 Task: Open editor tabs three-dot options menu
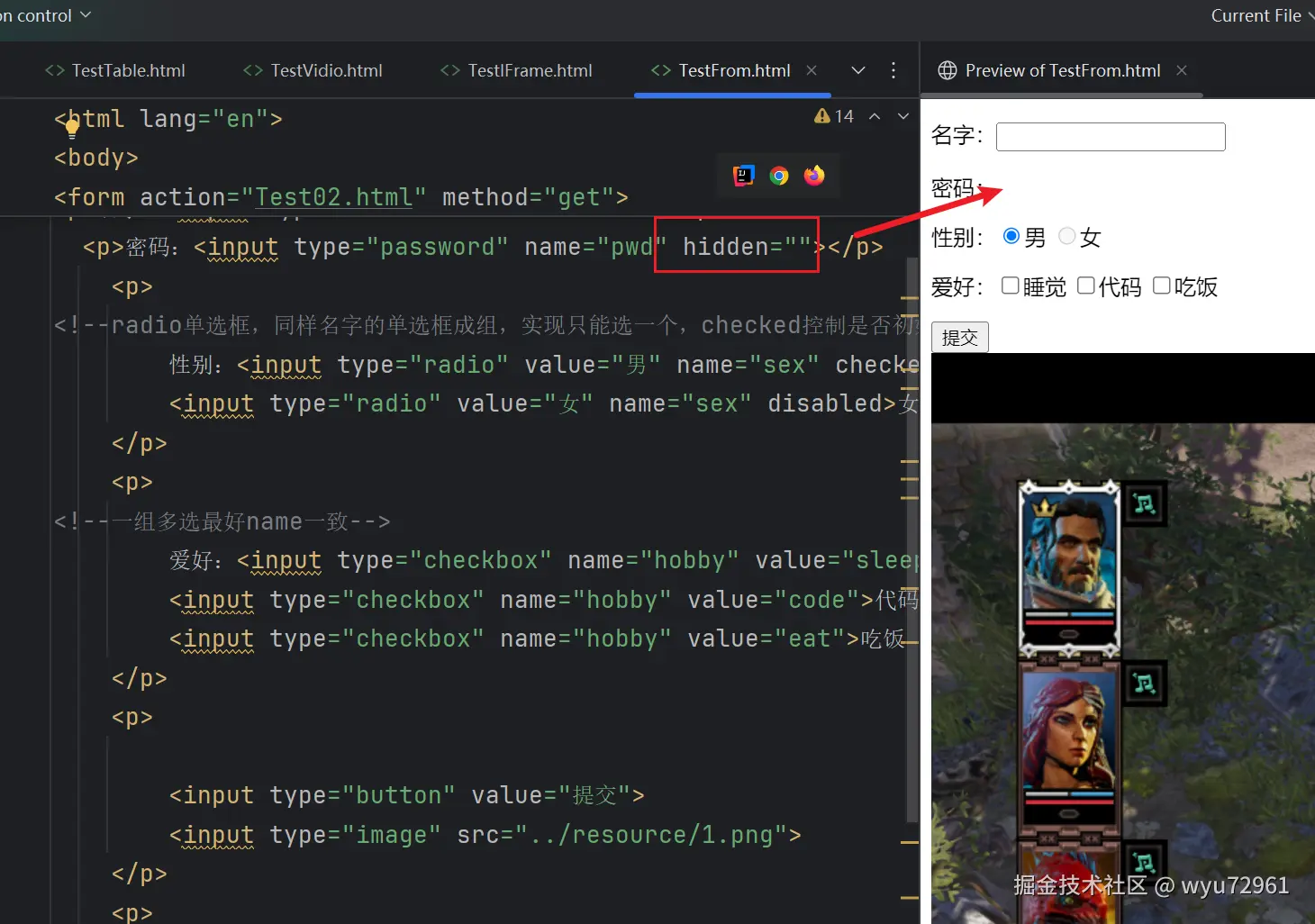click(x=893, y=70)
